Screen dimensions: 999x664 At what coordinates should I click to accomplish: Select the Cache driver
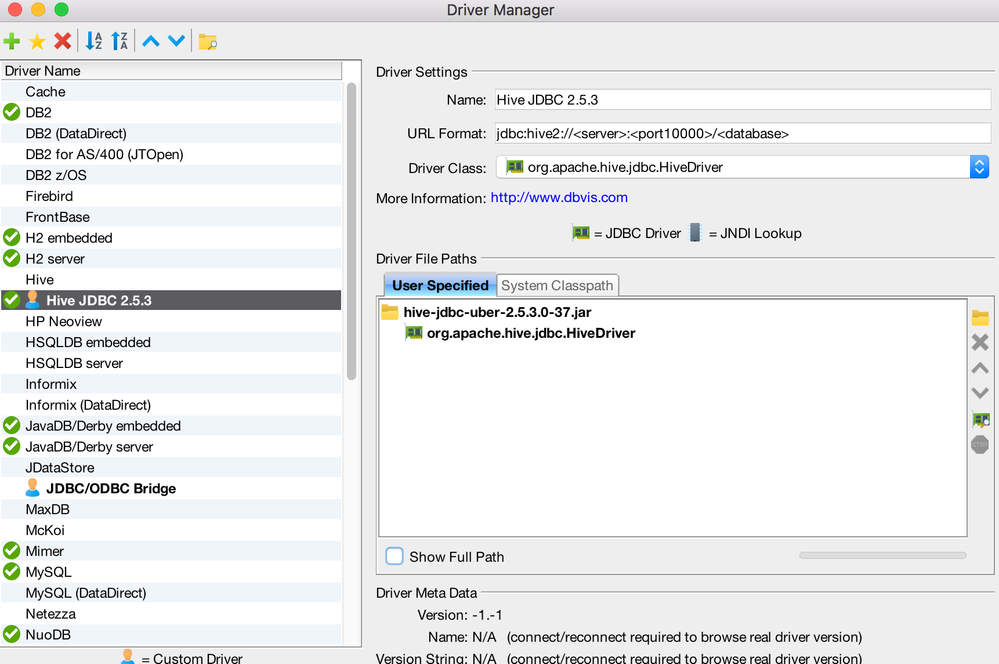171,91
